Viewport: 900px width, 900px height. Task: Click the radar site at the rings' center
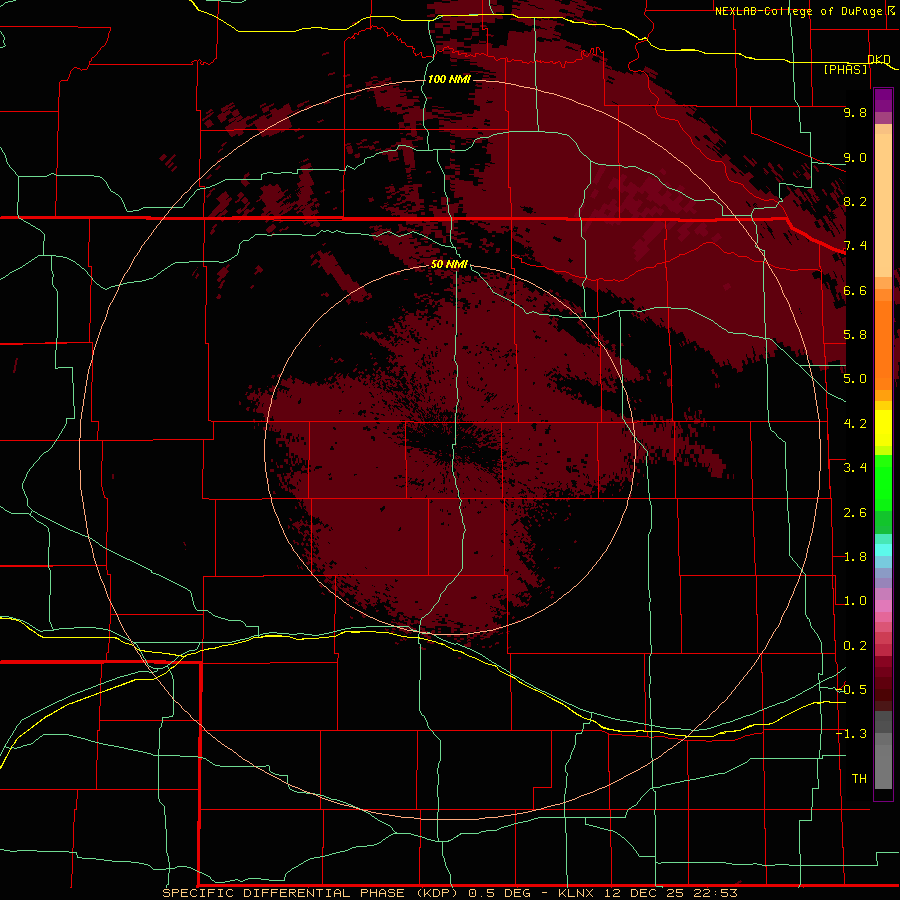[450, 451]
